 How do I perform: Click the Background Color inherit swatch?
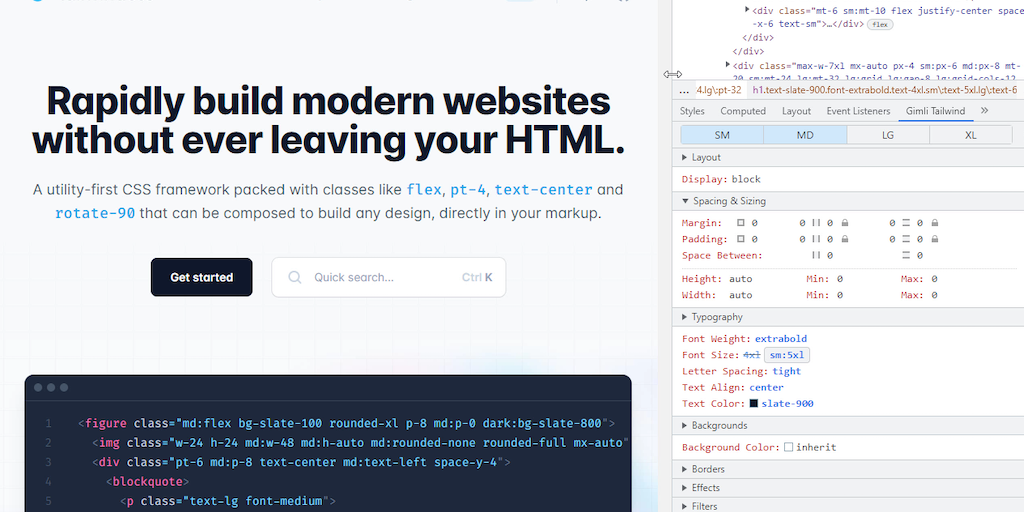tap(788, 447)
